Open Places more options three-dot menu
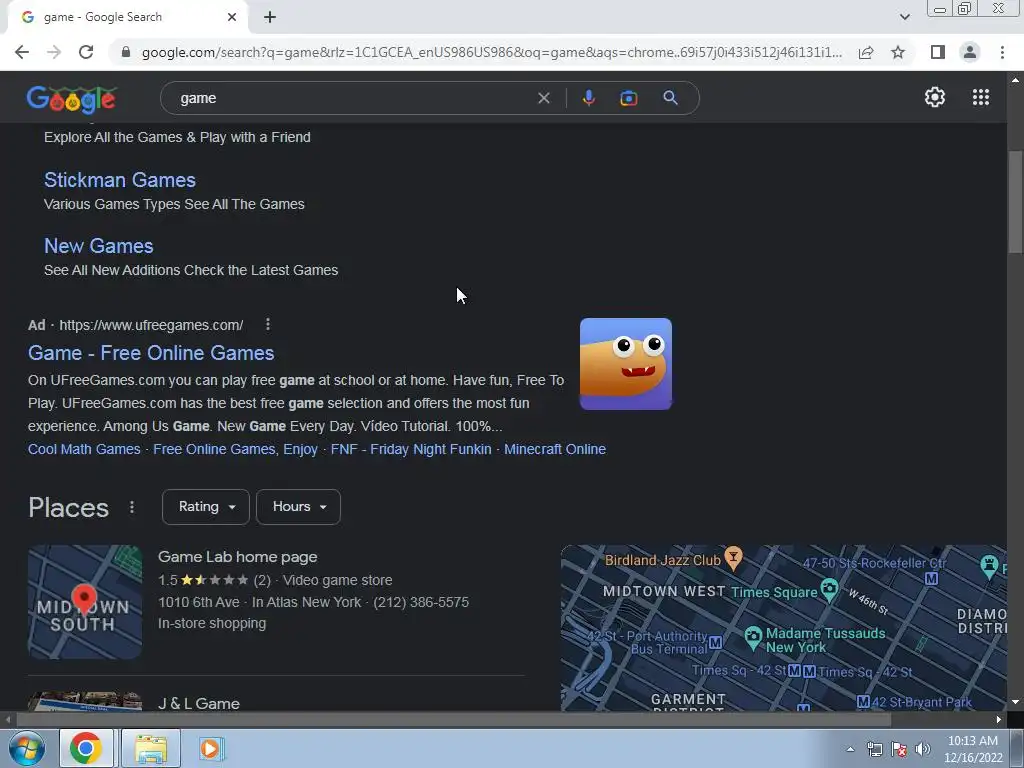The height and width of the screenshot is (768, 1024). pos(132,507)
